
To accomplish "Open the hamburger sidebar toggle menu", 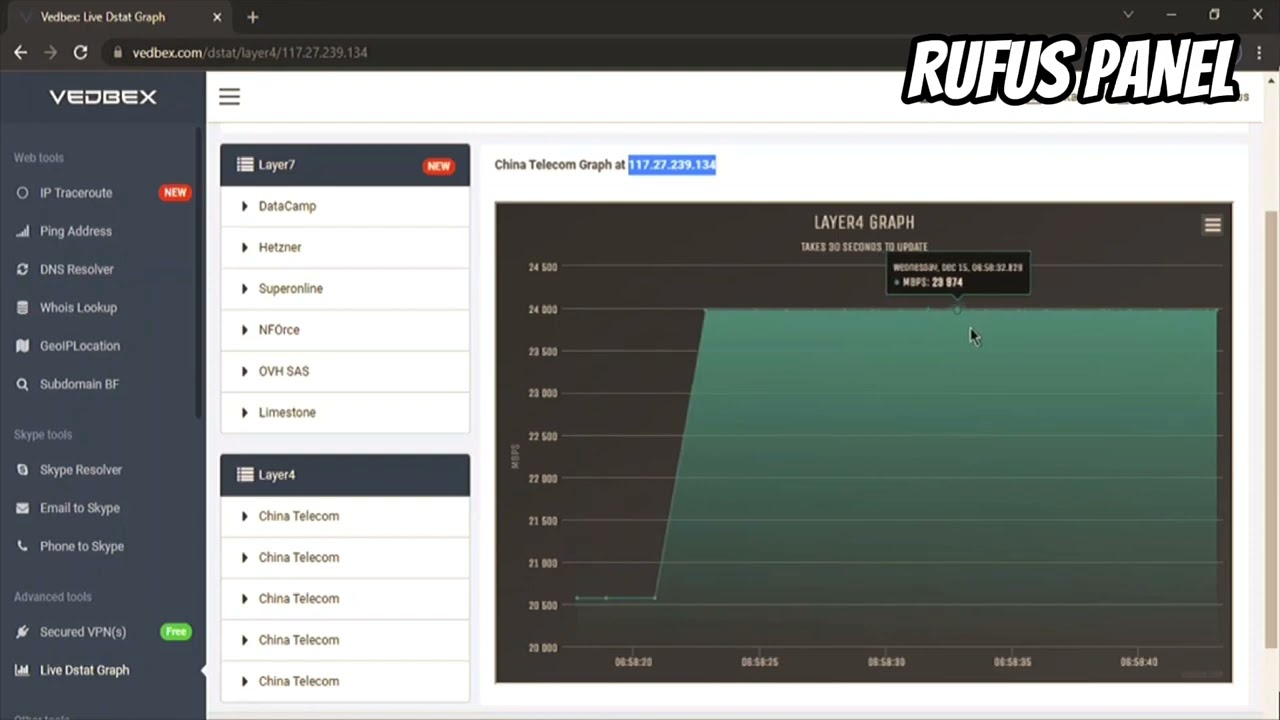I will tap(229, 97).
